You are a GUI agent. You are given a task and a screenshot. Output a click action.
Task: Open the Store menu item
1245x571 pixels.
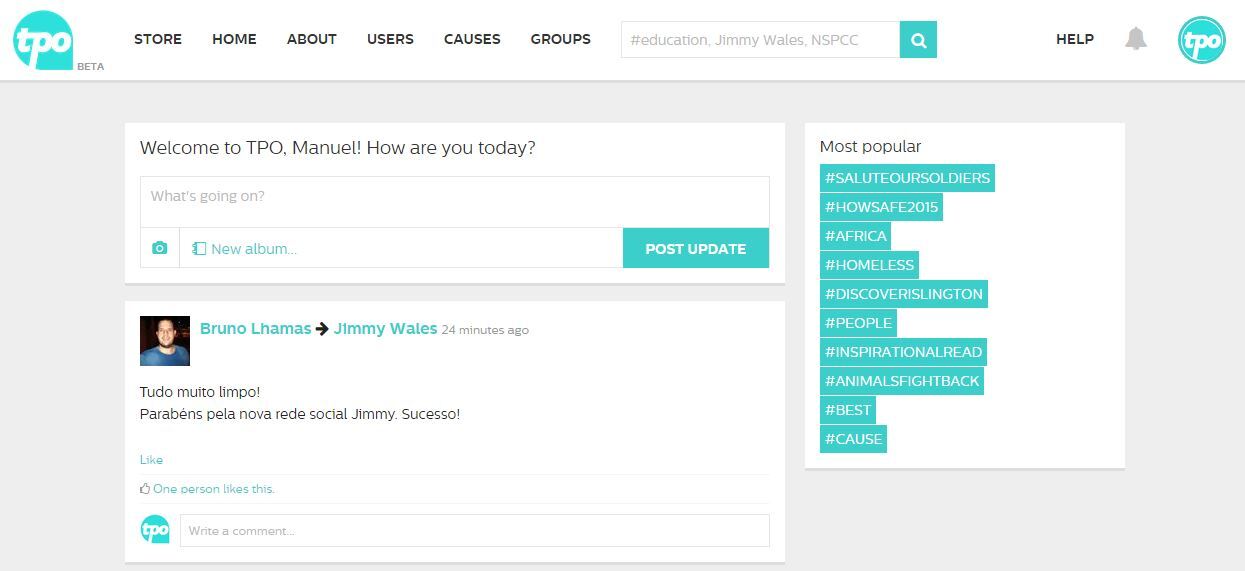point(158,39)
